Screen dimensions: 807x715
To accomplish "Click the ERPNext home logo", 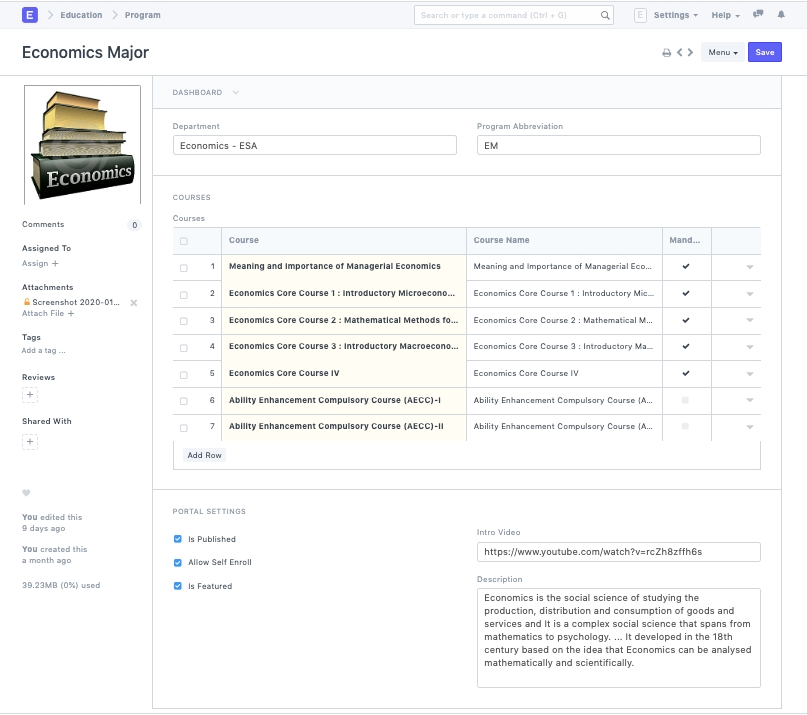I will [x=30, y=15].
